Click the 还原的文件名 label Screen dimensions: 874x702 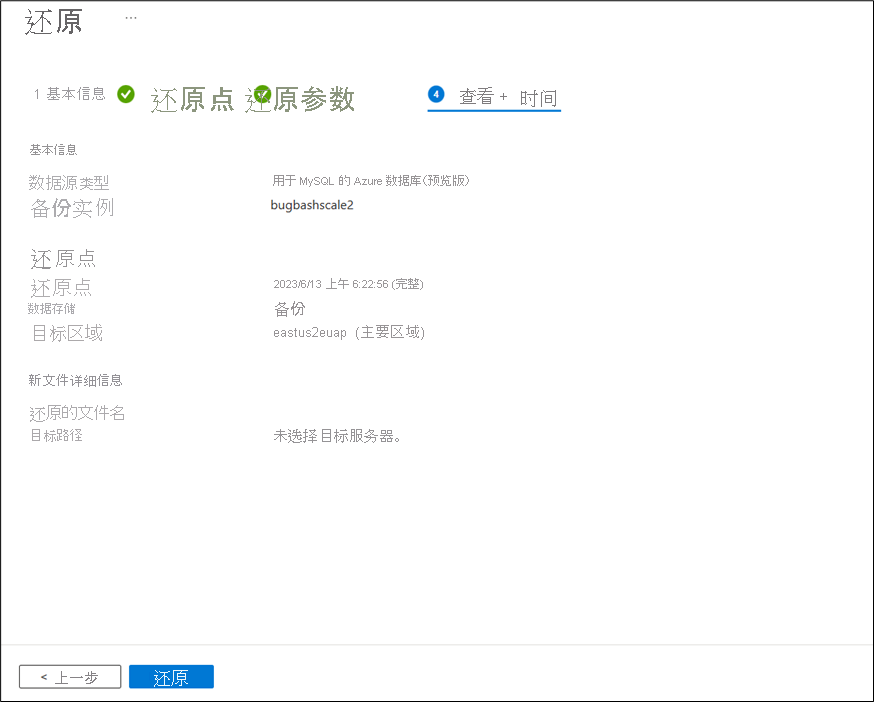pos(77,413)
